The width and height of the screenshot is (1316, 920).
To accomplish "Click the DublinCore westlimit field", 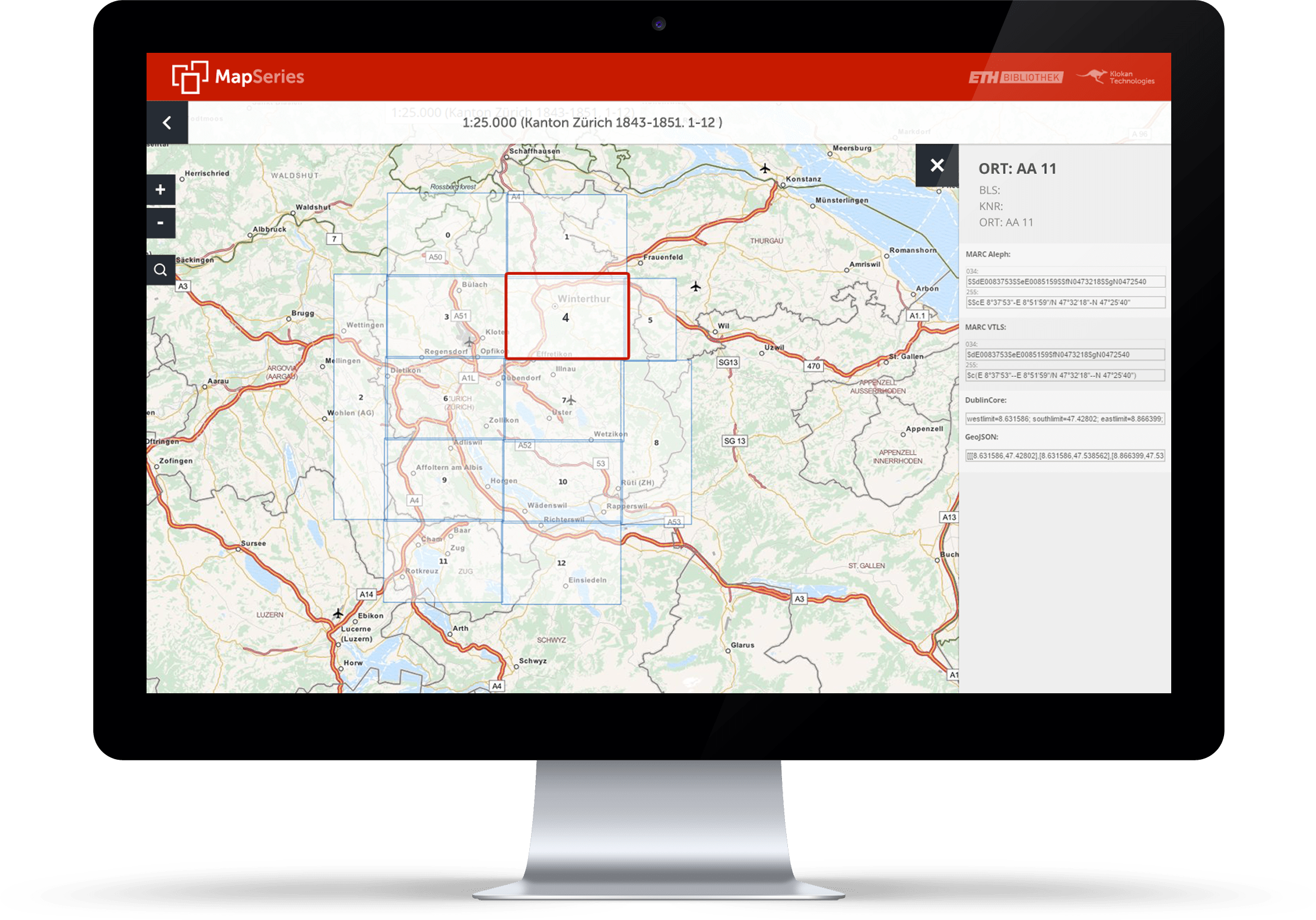I will pos(1065,419).
